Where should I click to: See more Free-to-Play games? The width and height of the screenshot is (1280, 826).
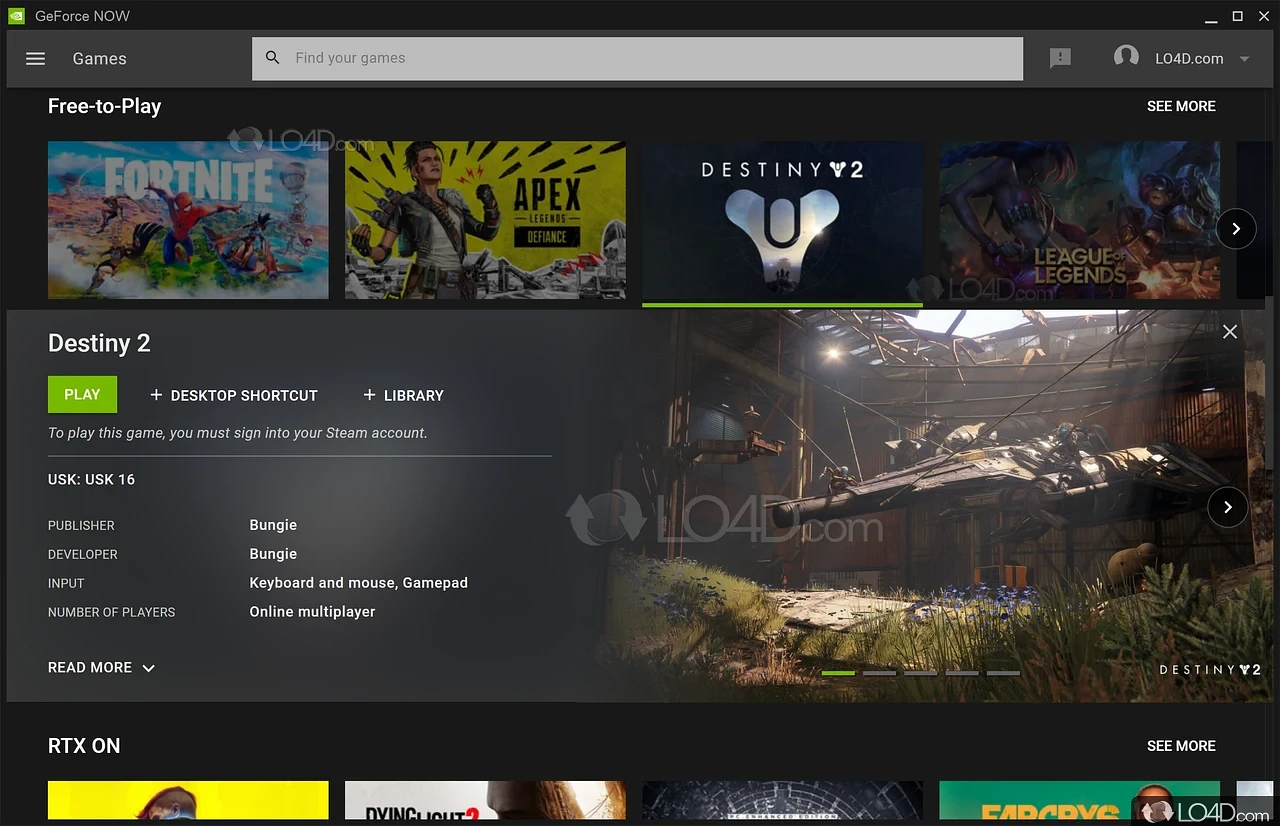click(x=1181, y=106)
